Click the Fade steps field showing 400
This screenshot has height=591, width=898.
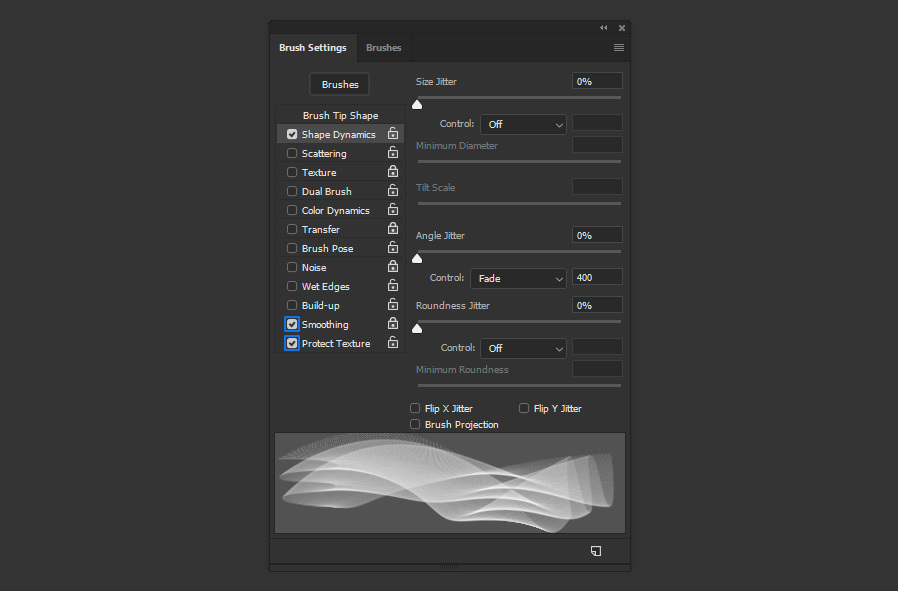click(597, 277)
